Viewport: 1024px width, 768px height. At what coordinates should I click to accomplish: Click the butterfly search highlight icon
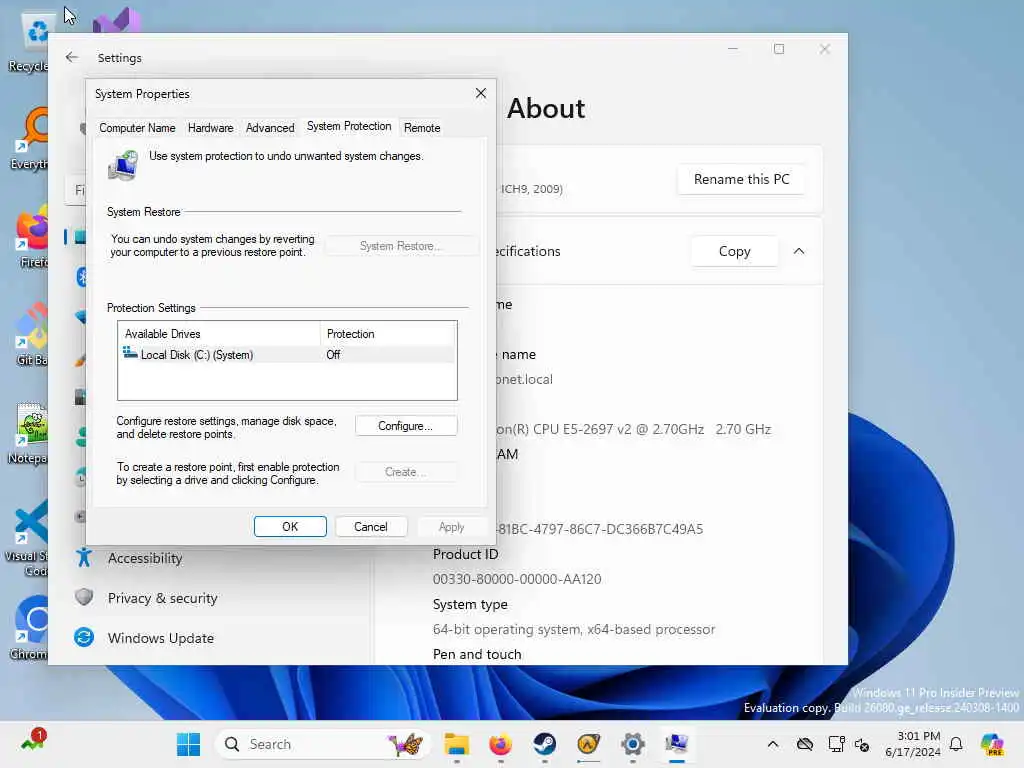[405, 744]
